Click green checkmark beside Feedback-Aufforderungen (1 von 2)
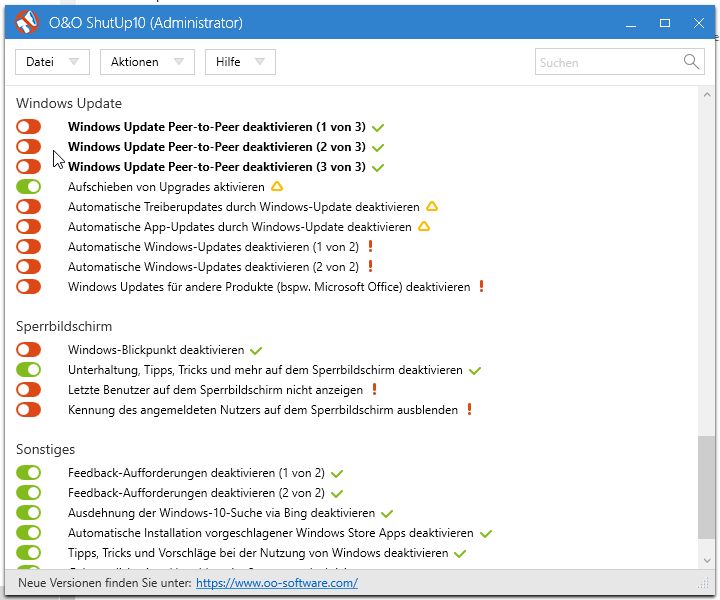The image size is (720, 600). pos(337,474)
